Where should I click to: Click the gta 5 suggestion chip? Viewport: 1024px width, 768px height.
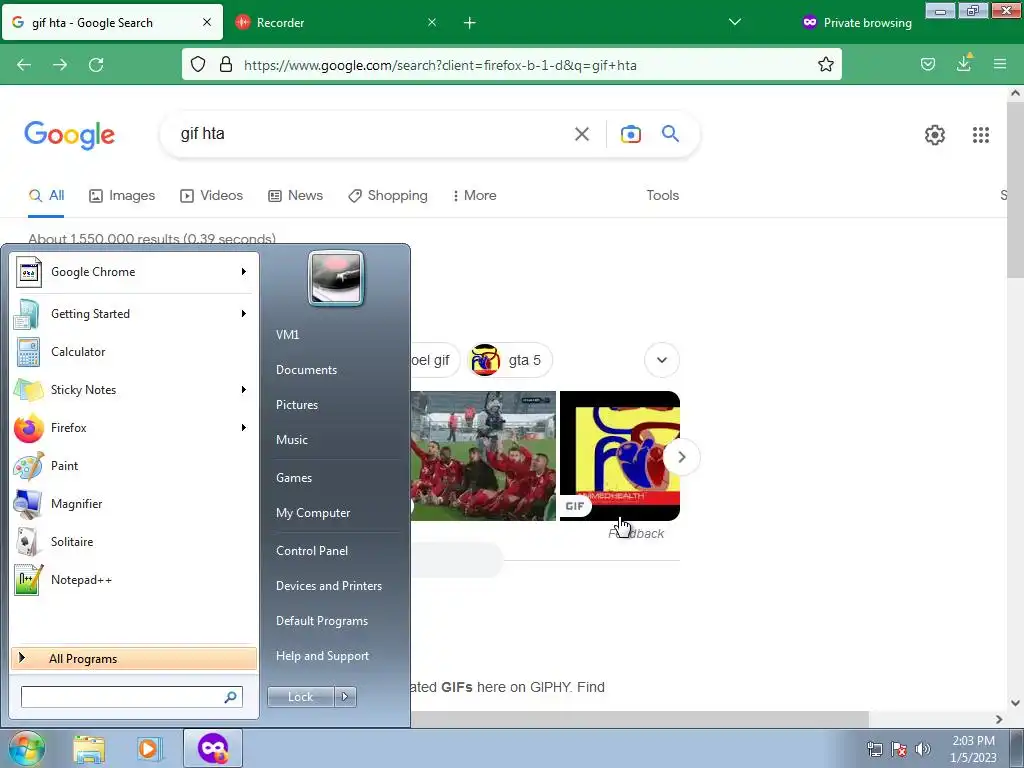[x=511, y=360]
